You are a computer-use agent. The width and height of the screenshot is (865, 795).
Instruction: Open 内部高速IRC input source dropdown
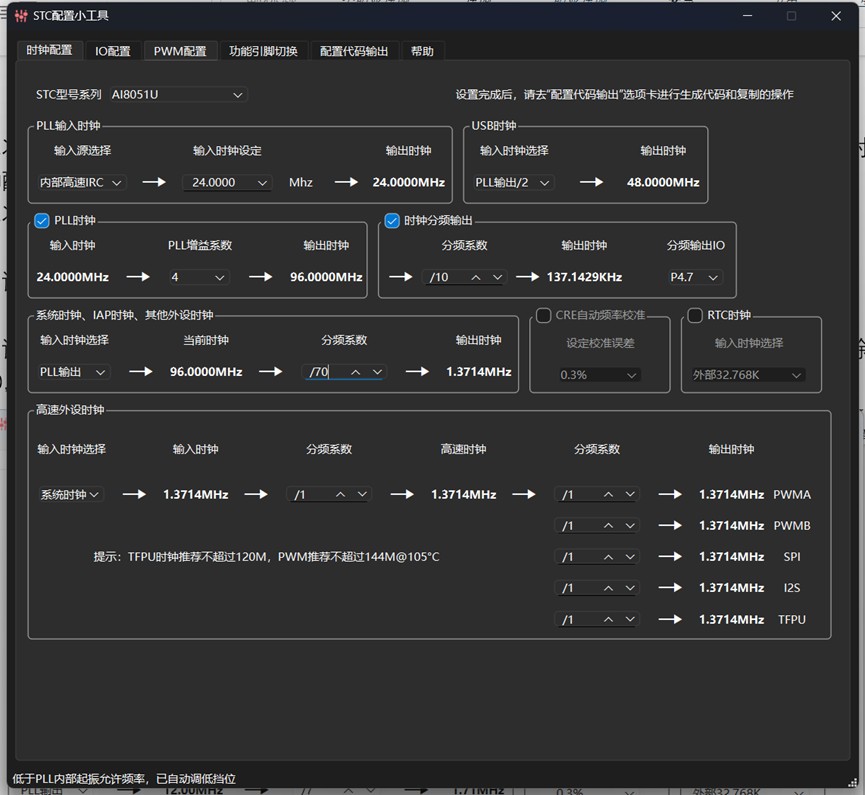click(81, 182)
